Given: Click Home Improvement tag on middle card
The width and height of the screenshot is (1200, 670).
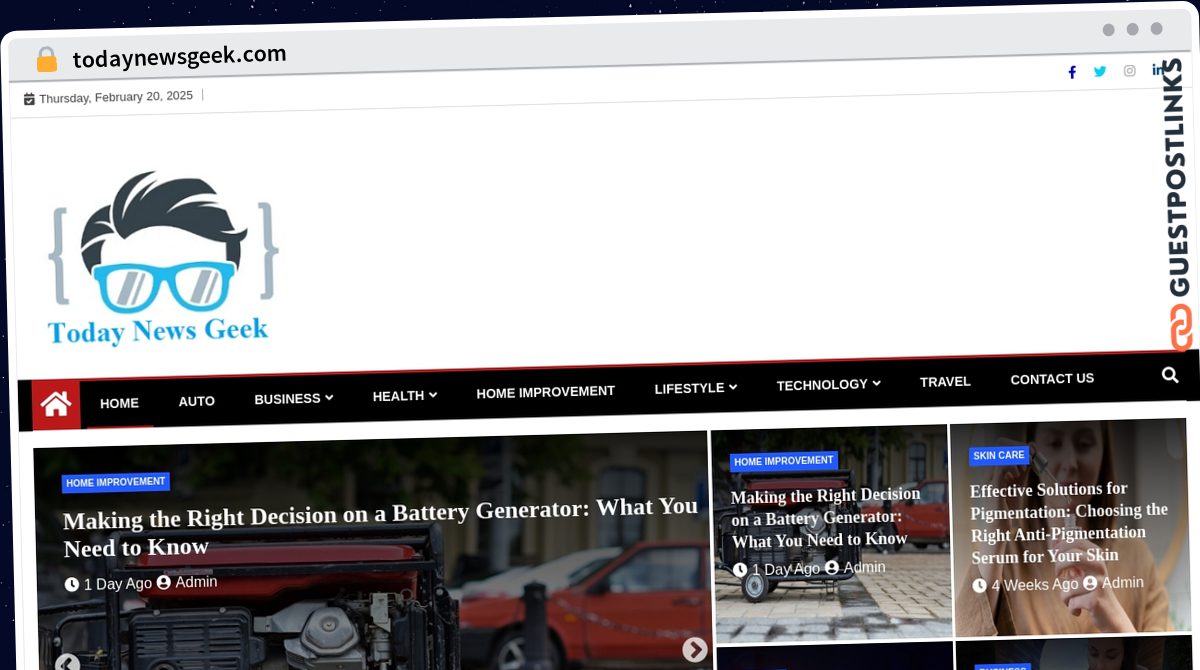Looking at the screenshot, I should click(784, 461).
